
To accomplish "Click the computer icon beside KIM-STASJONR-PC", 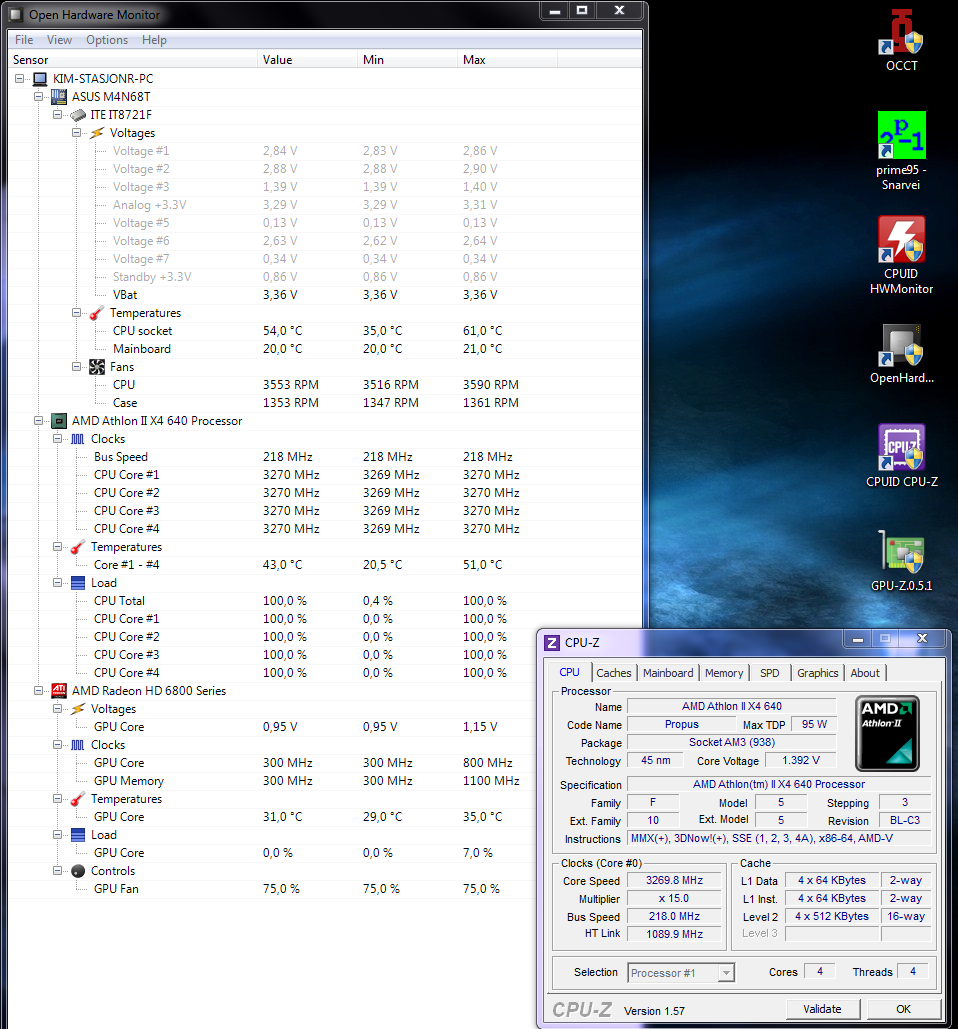I will [40, 79].
